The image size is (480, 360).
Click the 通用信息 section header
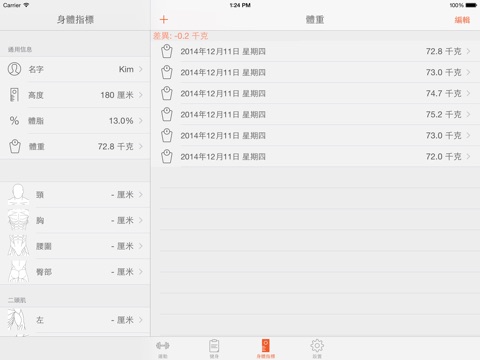[x=20, y=50]
